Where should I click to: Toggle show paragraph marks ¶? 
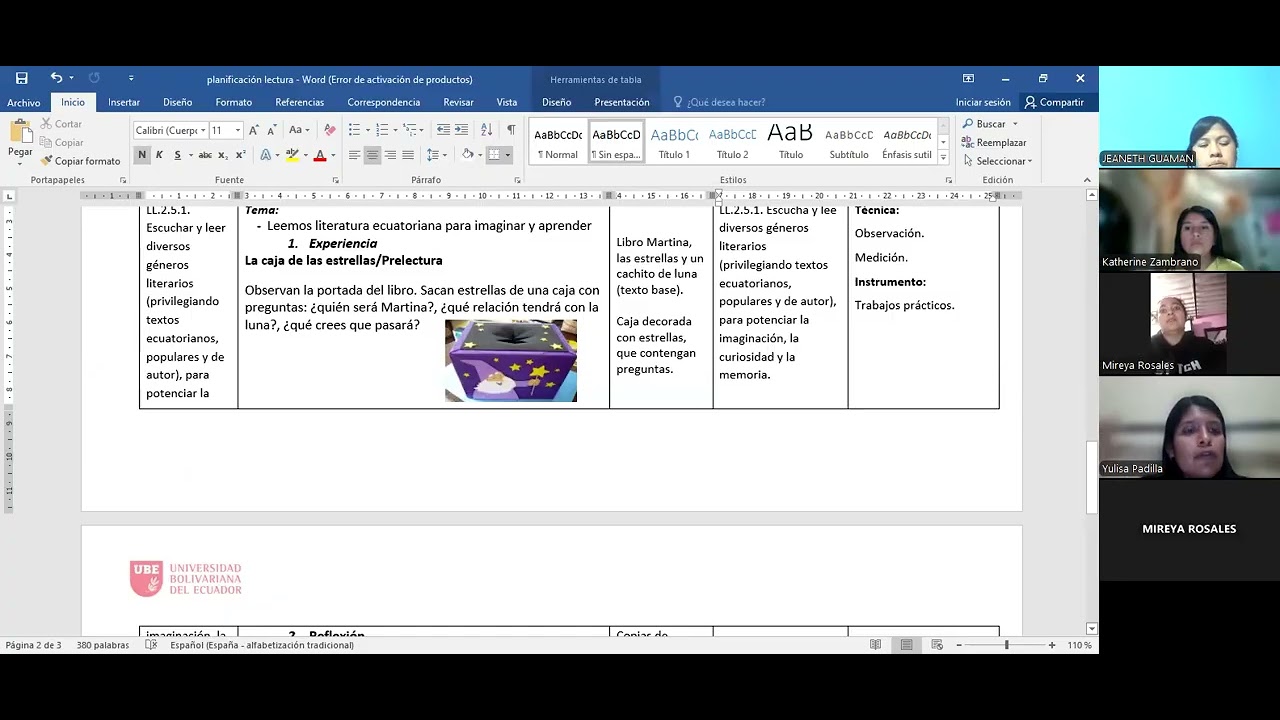pyautogui.click(x=511, y=130)
